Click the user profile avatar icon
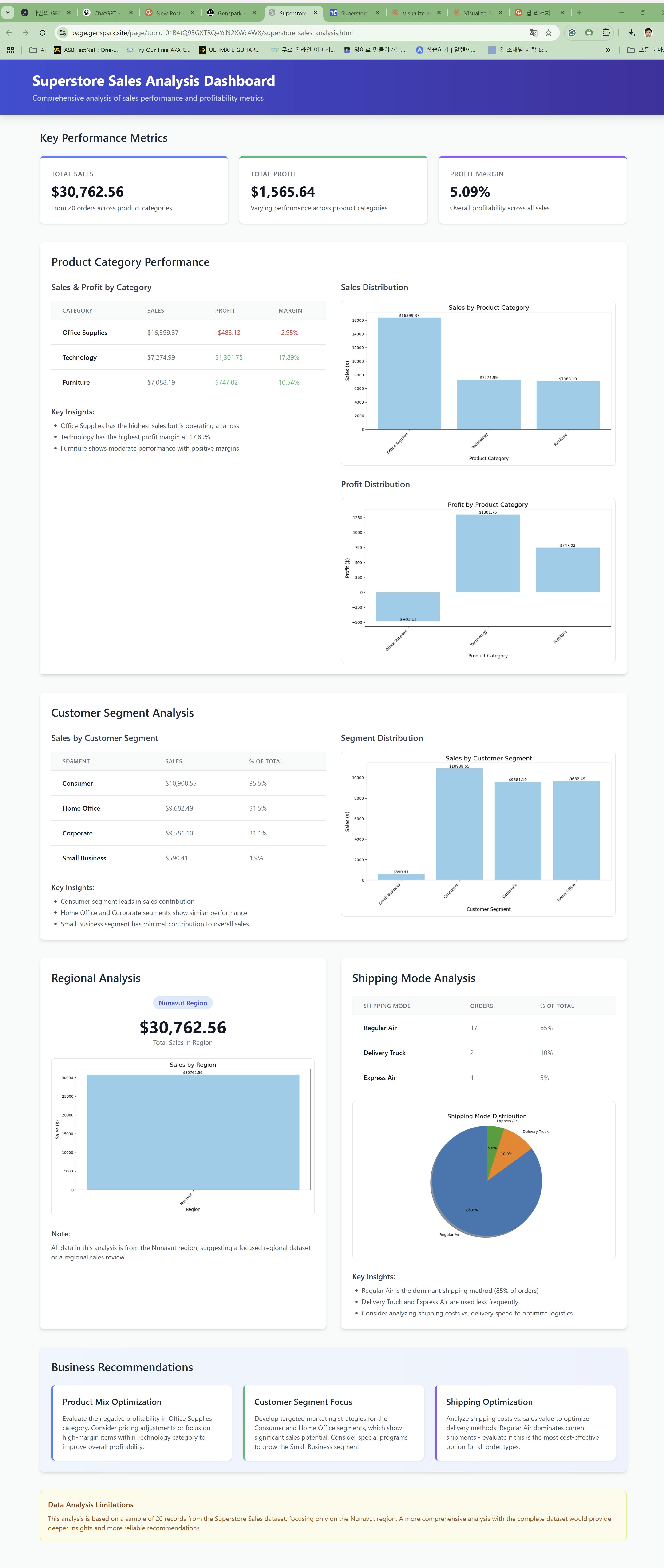This screenshot has width=664, height=1568. tap(648, 33)
